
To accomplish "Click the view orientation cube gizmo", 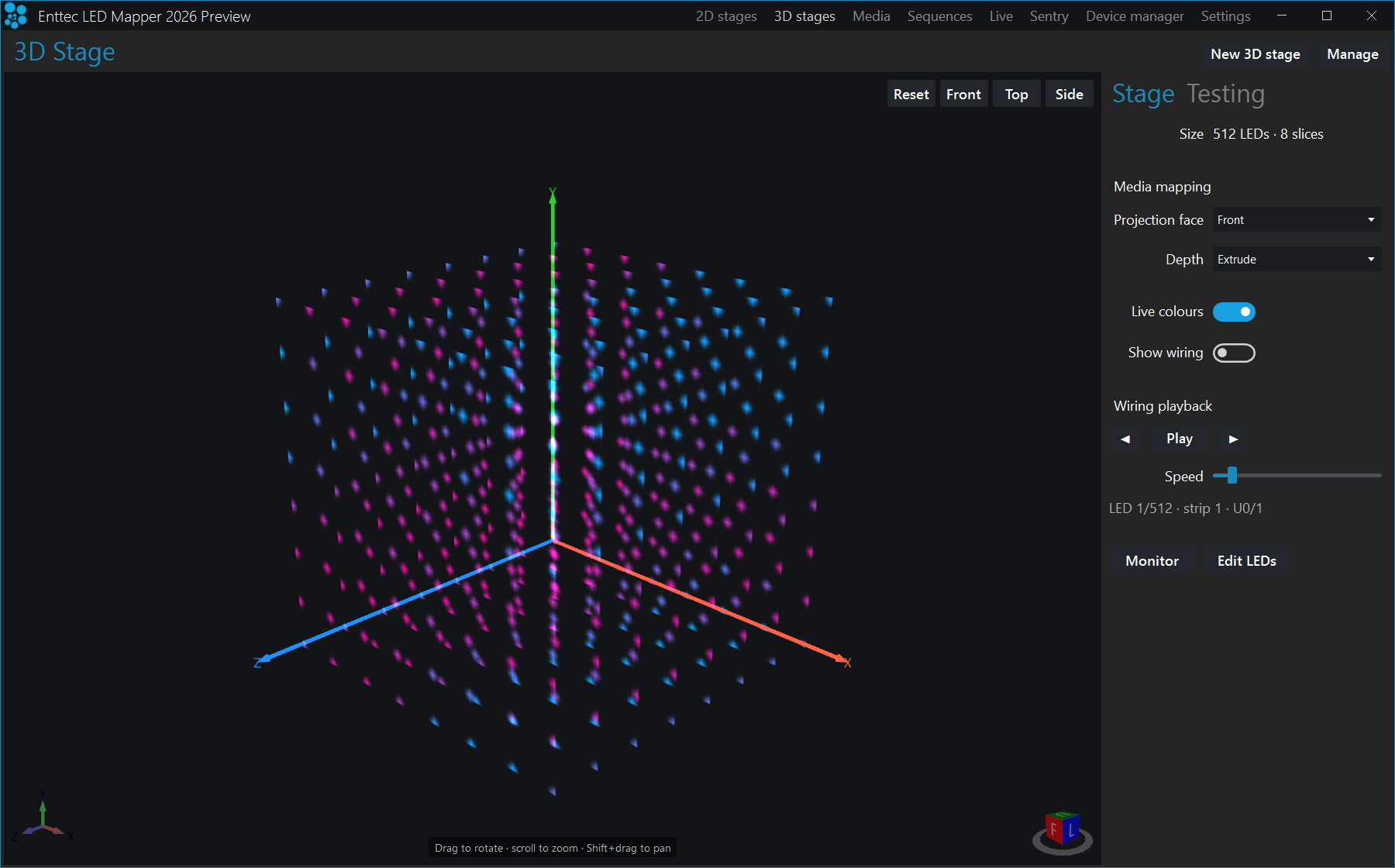I will [1063, 832].
